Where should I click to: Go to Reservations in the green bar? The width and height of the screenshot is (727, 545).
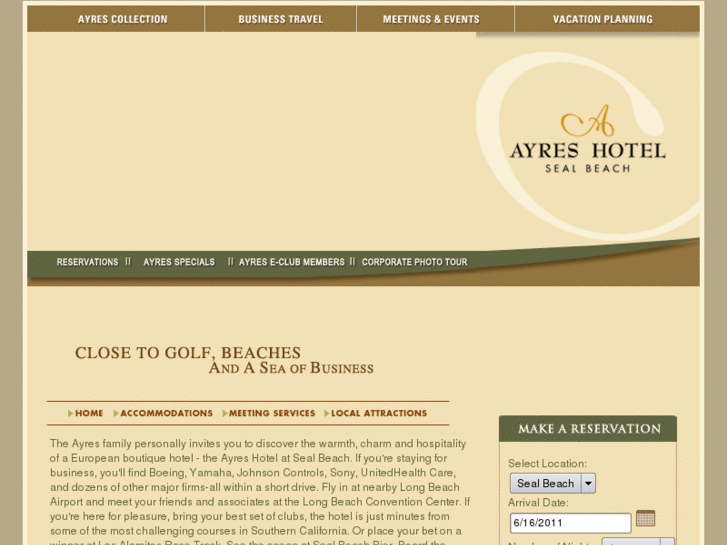87,262
